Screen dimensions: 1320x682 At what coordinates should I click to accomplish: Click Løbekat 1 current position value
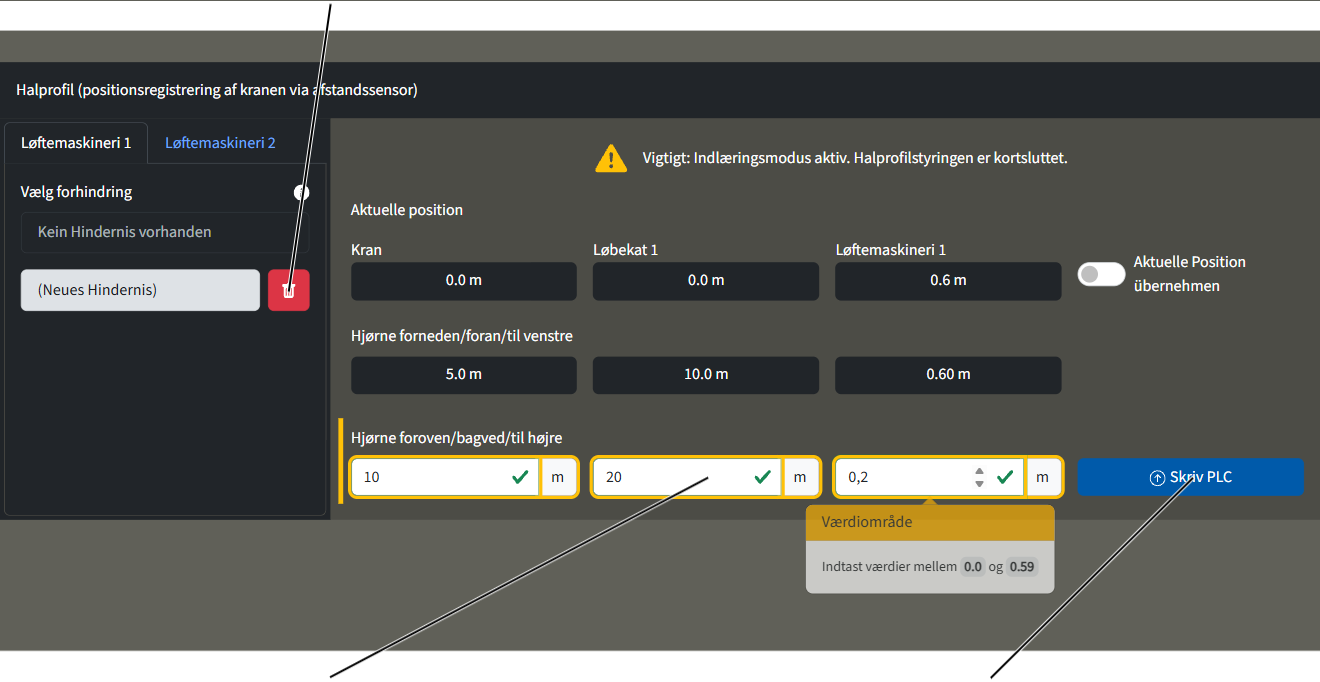[706, 281]
